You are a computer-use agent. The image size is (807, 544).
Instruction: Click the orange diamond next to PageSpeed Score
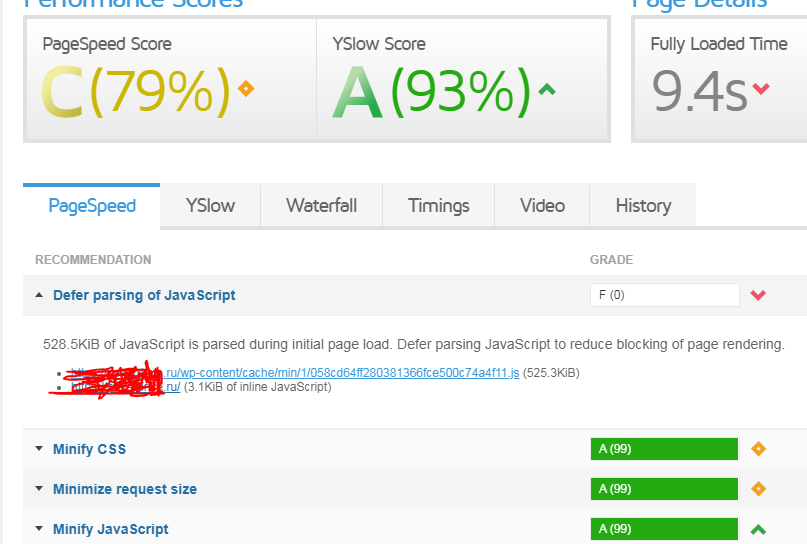point(246,89)
